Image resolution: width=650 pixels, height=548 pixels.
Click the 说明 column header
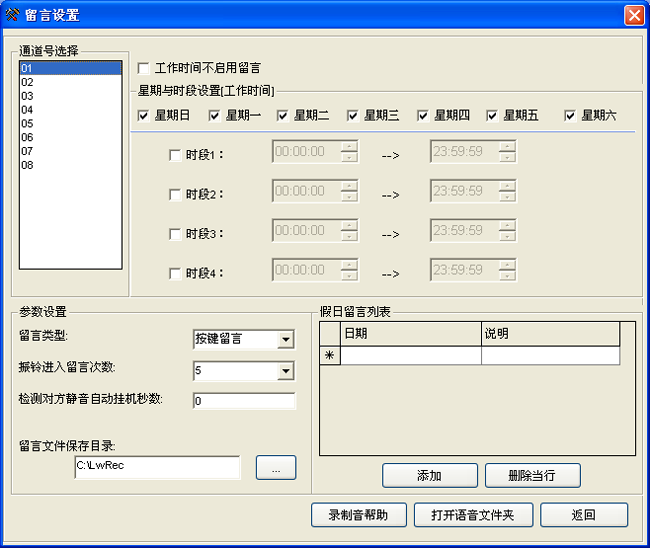550,333
